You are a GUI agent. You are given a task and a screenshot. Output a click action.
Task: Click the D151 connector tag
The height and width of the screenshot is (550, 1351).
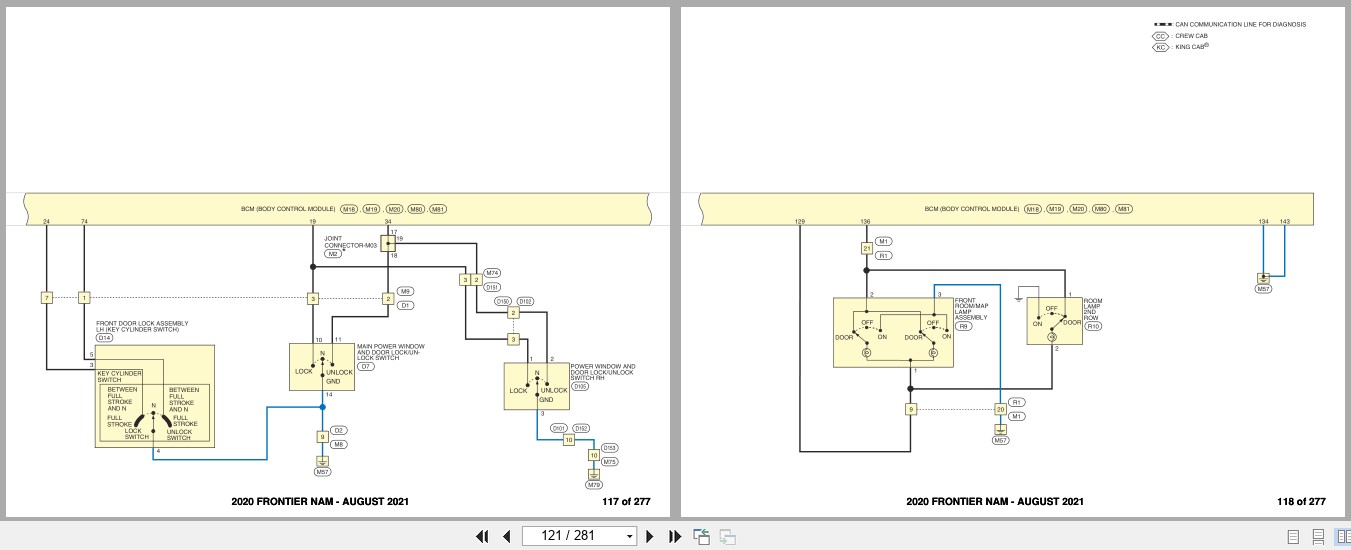[492, 288]
